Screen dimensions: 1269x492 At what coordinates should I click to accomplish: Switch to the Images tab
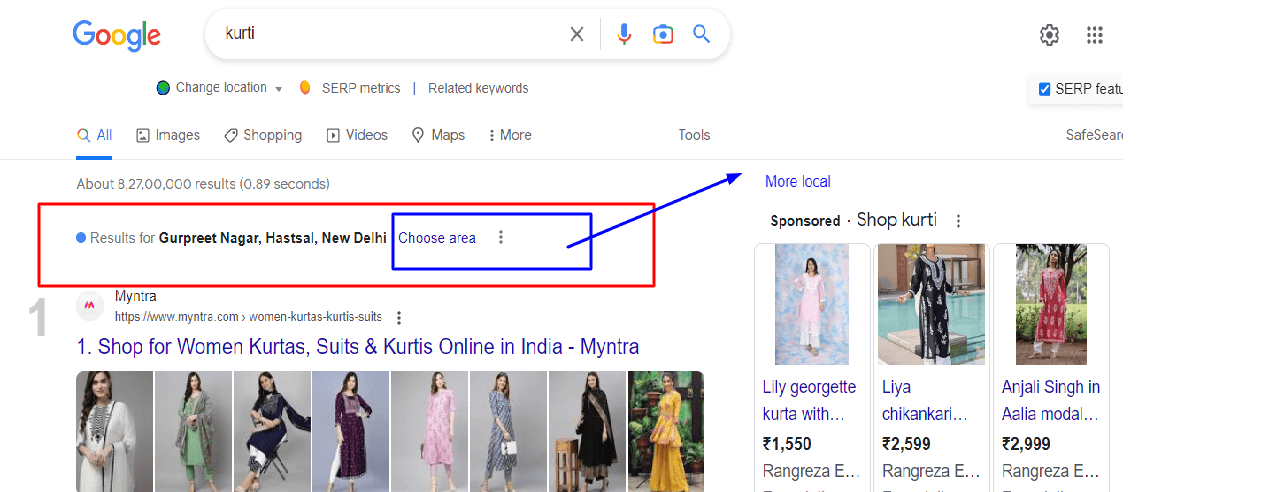coord(168,135)
